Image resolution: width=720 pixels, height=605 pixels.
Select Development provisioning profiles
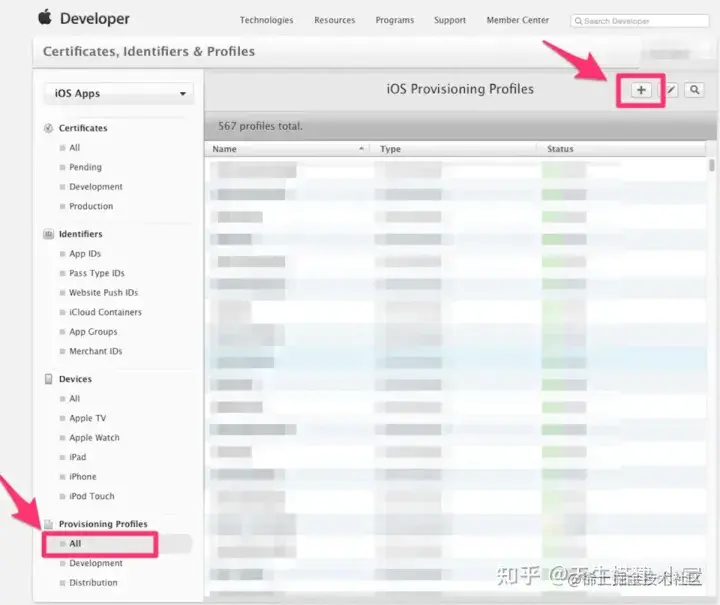[96, 563]
